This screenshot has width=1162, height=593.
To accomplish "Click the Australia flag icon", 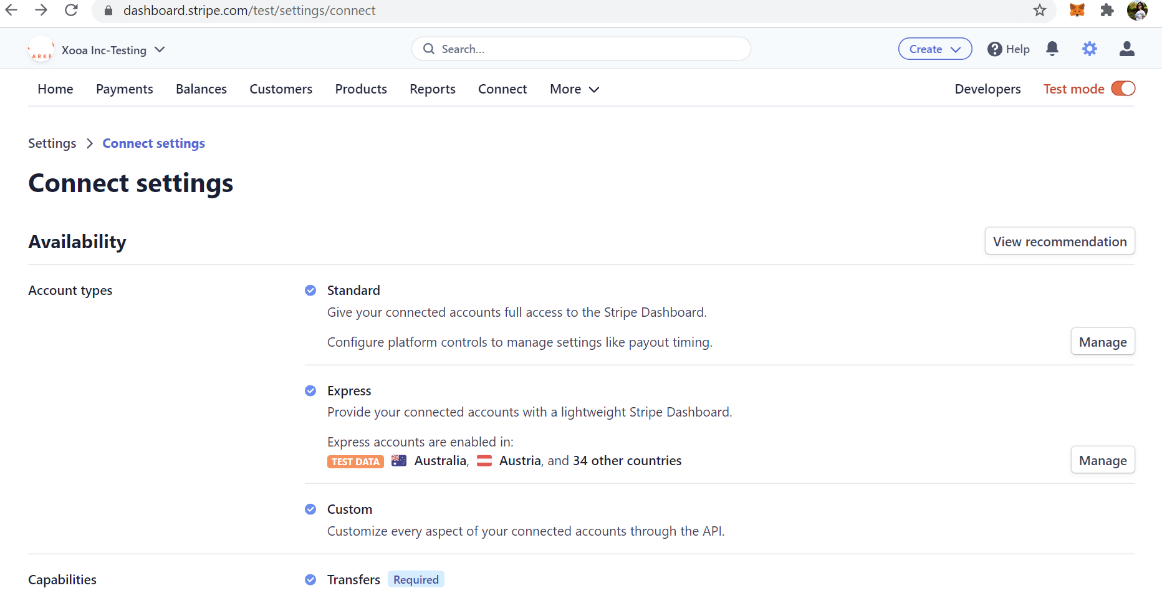I will 399,460.
